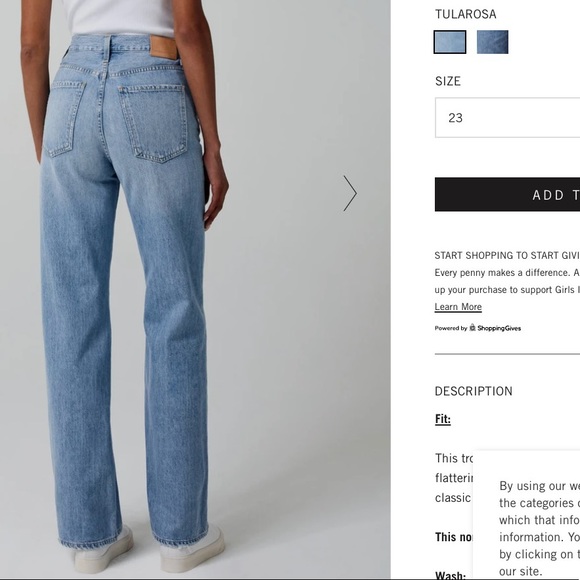The width and height of the screenshot is (580, 580).
Task: Click the leather brand patch on waistband
Action: tap(164, 48)
